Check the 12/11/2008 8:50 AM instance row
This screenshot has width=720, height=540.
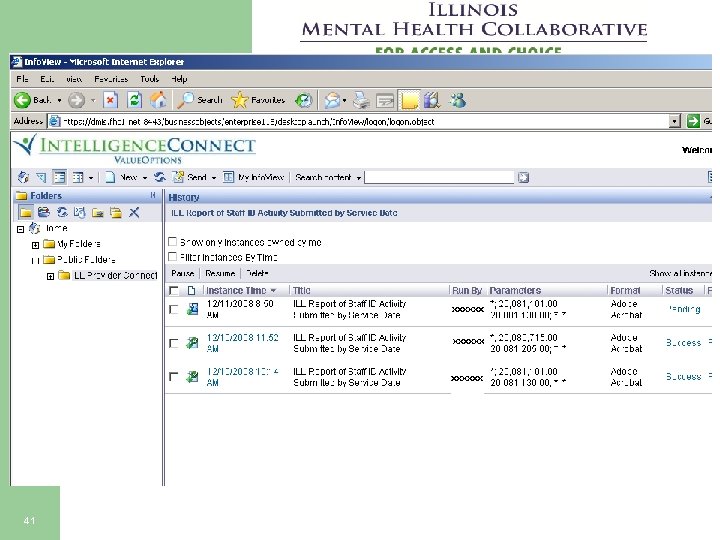coord(174,309)
